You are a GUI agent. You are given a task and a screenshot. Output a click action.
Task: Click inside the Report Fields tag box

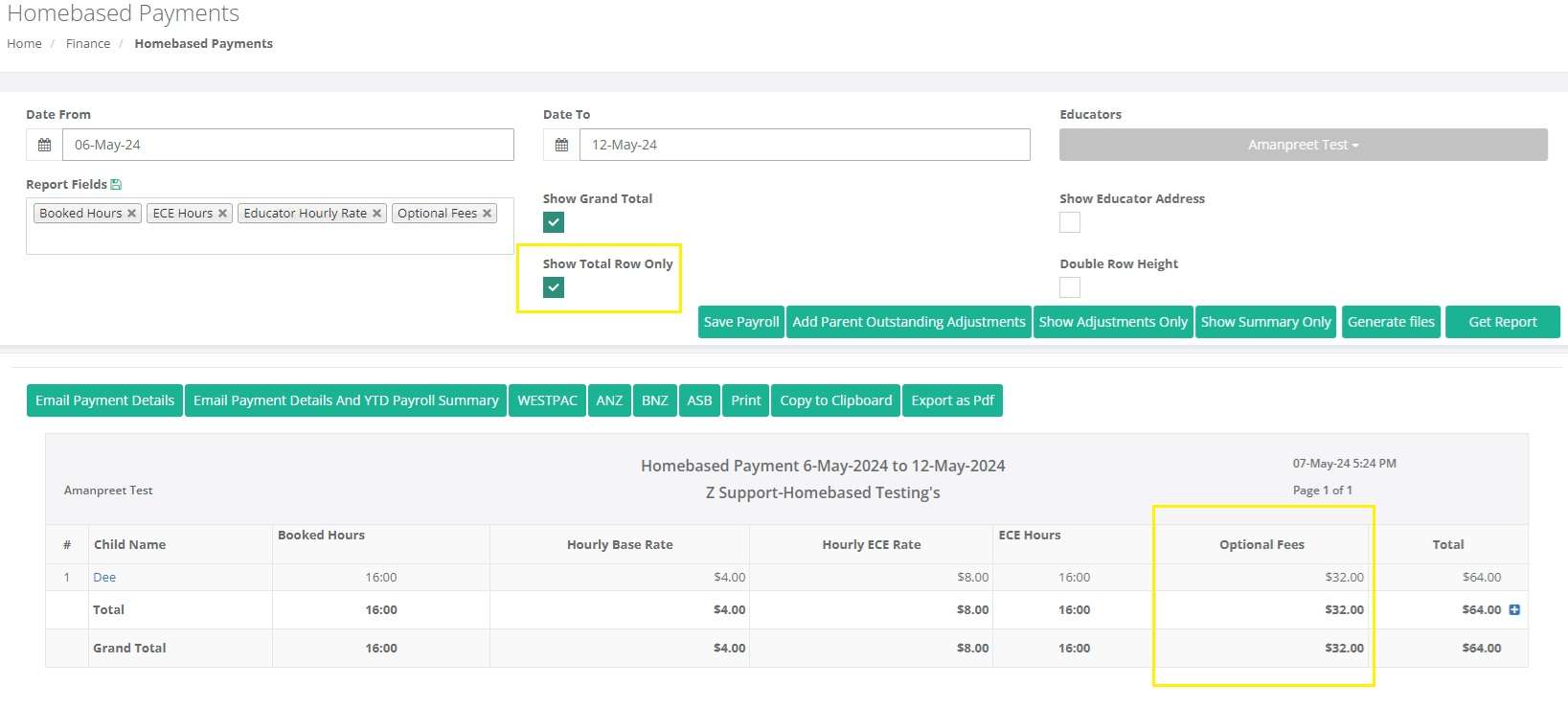pos(270,226)
